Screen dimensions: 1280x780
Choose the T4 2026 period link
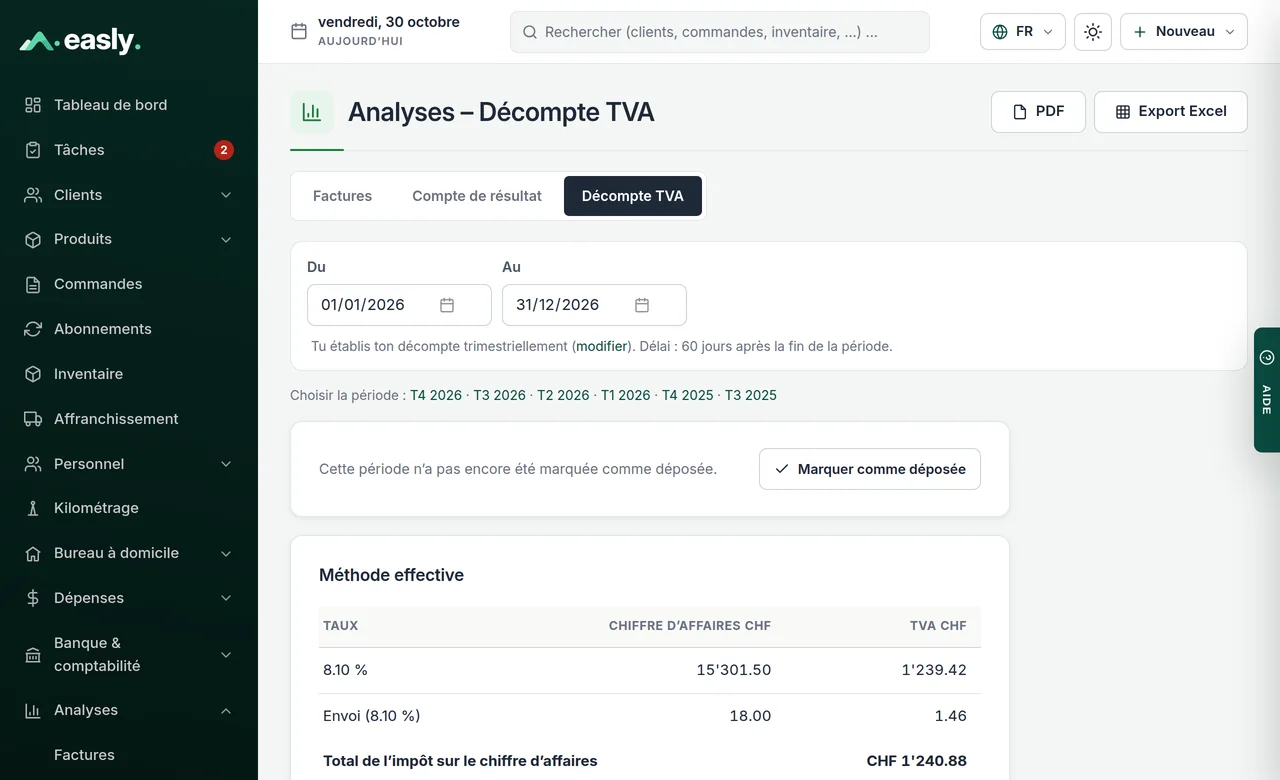pyautogui.click(x=436, y=395)
